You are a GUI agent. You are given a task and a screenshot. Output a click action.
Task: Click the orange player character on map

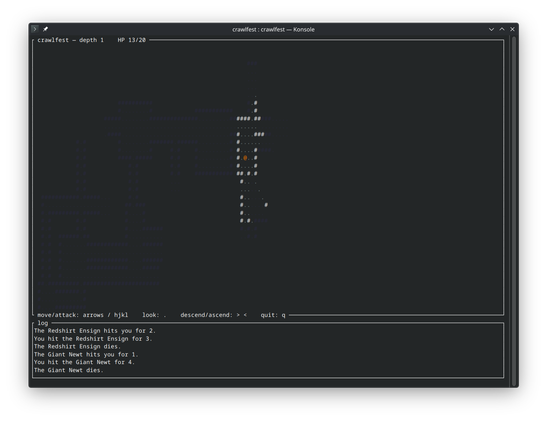coord(245,158)
